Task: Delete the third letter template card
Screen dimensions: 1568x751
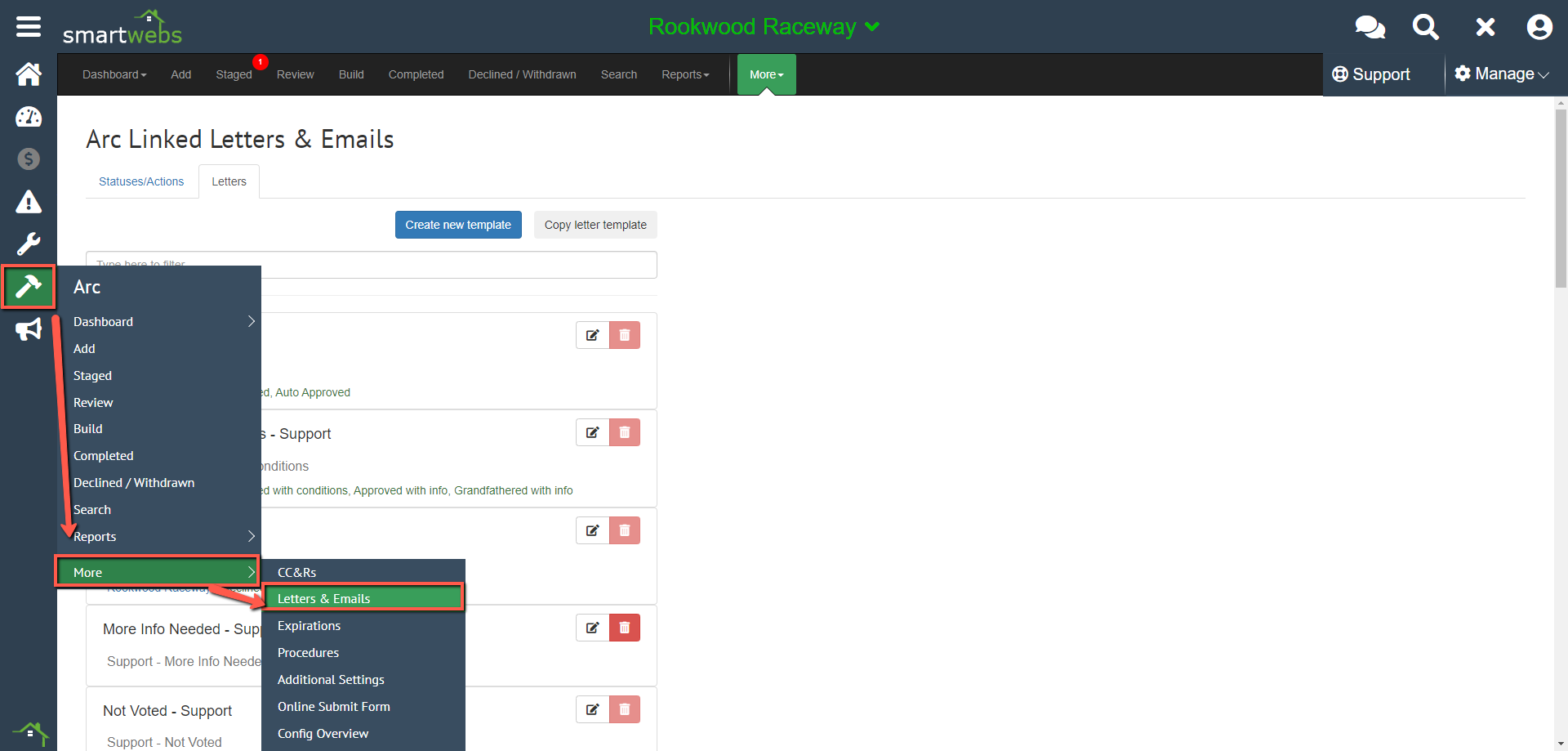Action: click(625, 530)
